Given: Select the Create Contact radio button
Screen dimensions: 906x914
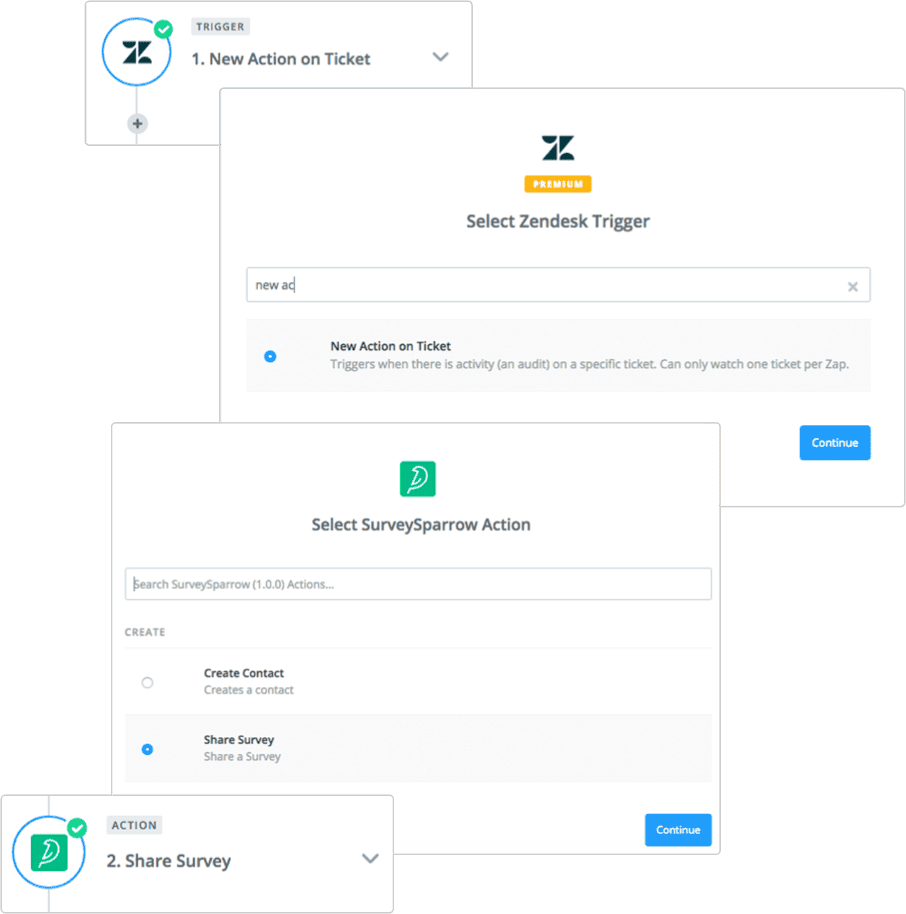Looking at the screenshot, I should [x=148, y=683].
